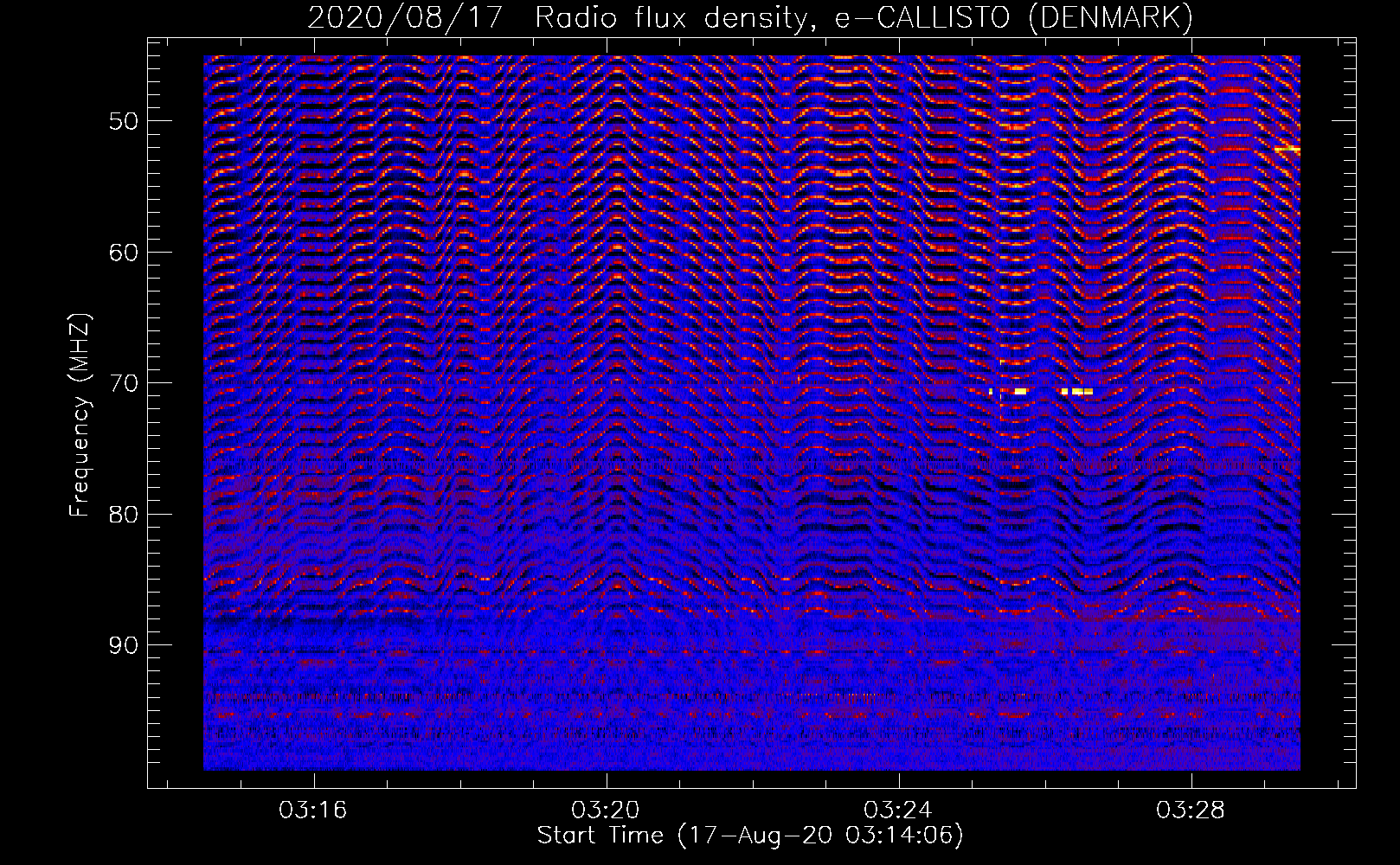Click the bright orange streak near 52 MHz

(x=1287, y=150)
